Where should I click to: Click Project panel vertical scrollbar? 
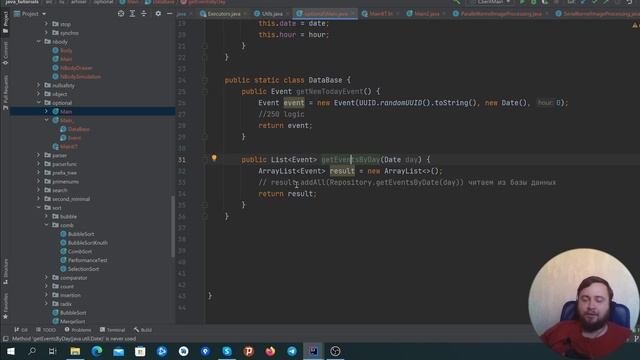pyautogui.click(x=173, y=227)
